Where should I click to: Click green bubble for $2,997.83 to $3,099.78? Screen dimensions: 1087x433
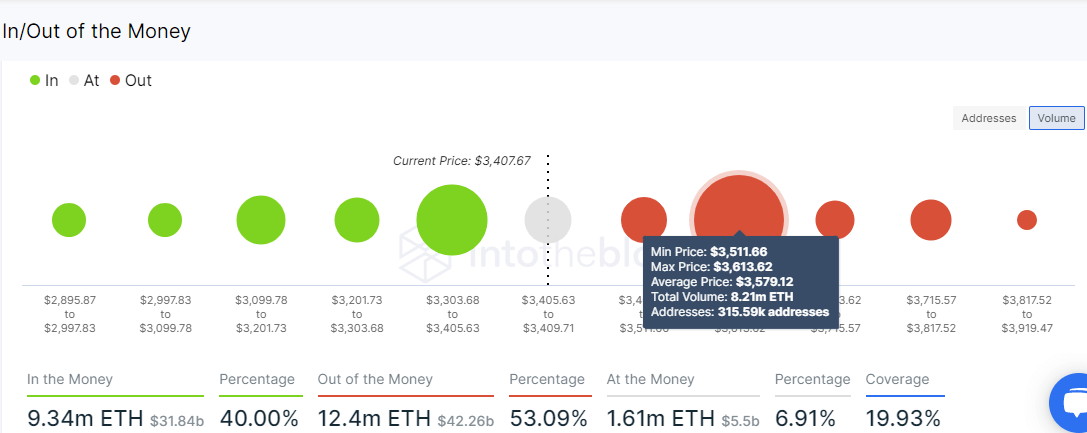165,220
